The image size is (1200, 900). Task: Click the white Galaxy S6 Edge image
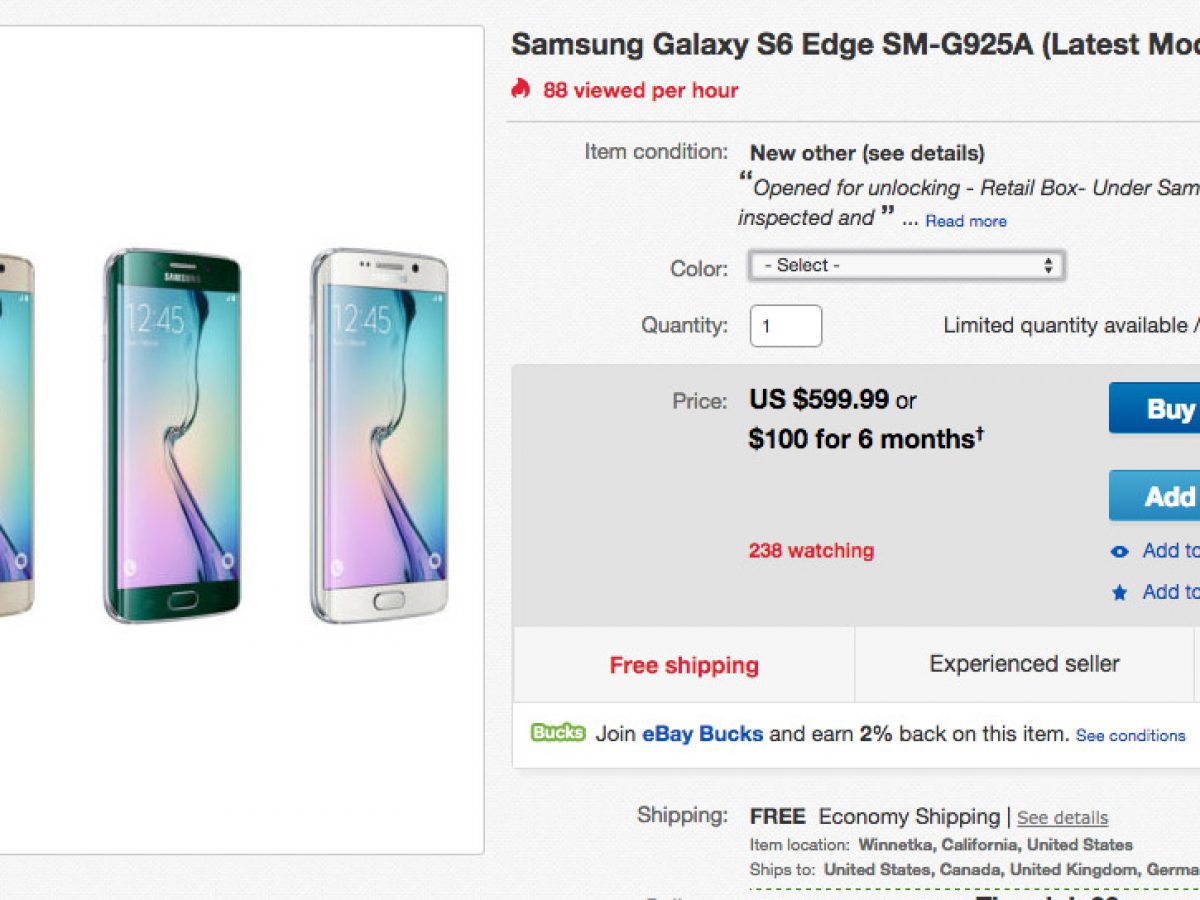(x=379, y=436)
